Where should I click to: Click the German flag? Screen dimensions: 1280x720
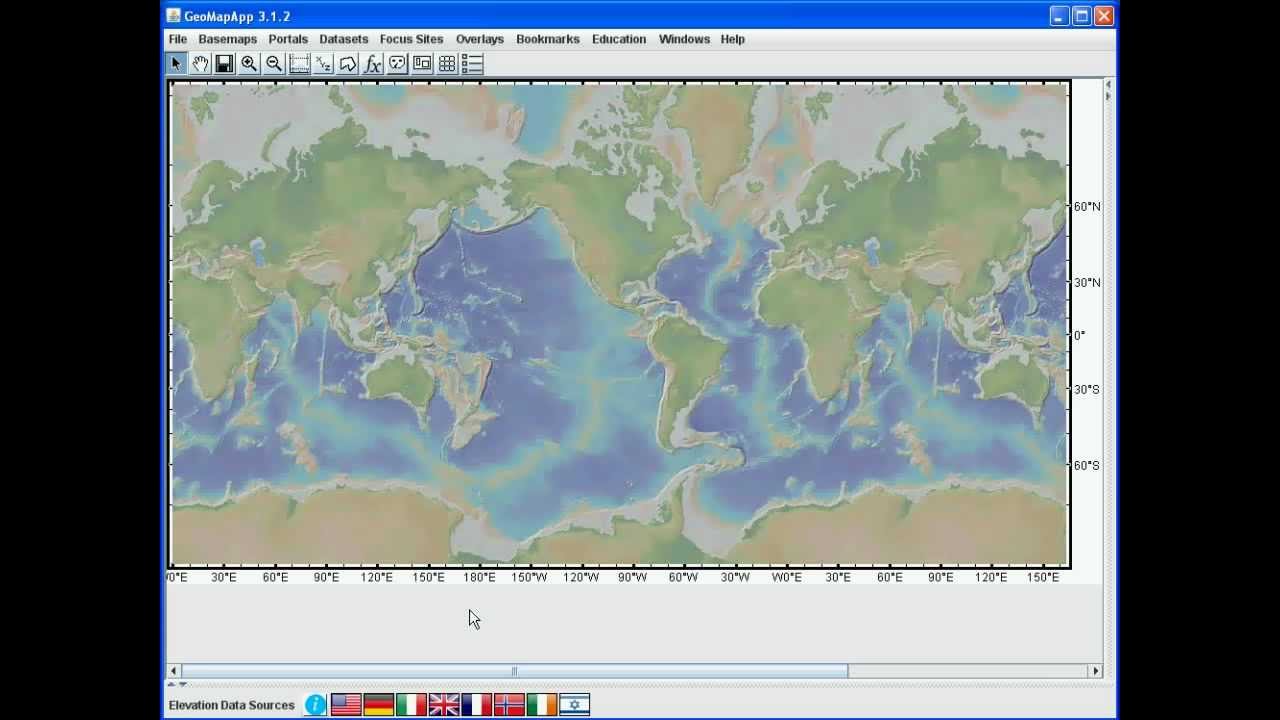point(379,705)
